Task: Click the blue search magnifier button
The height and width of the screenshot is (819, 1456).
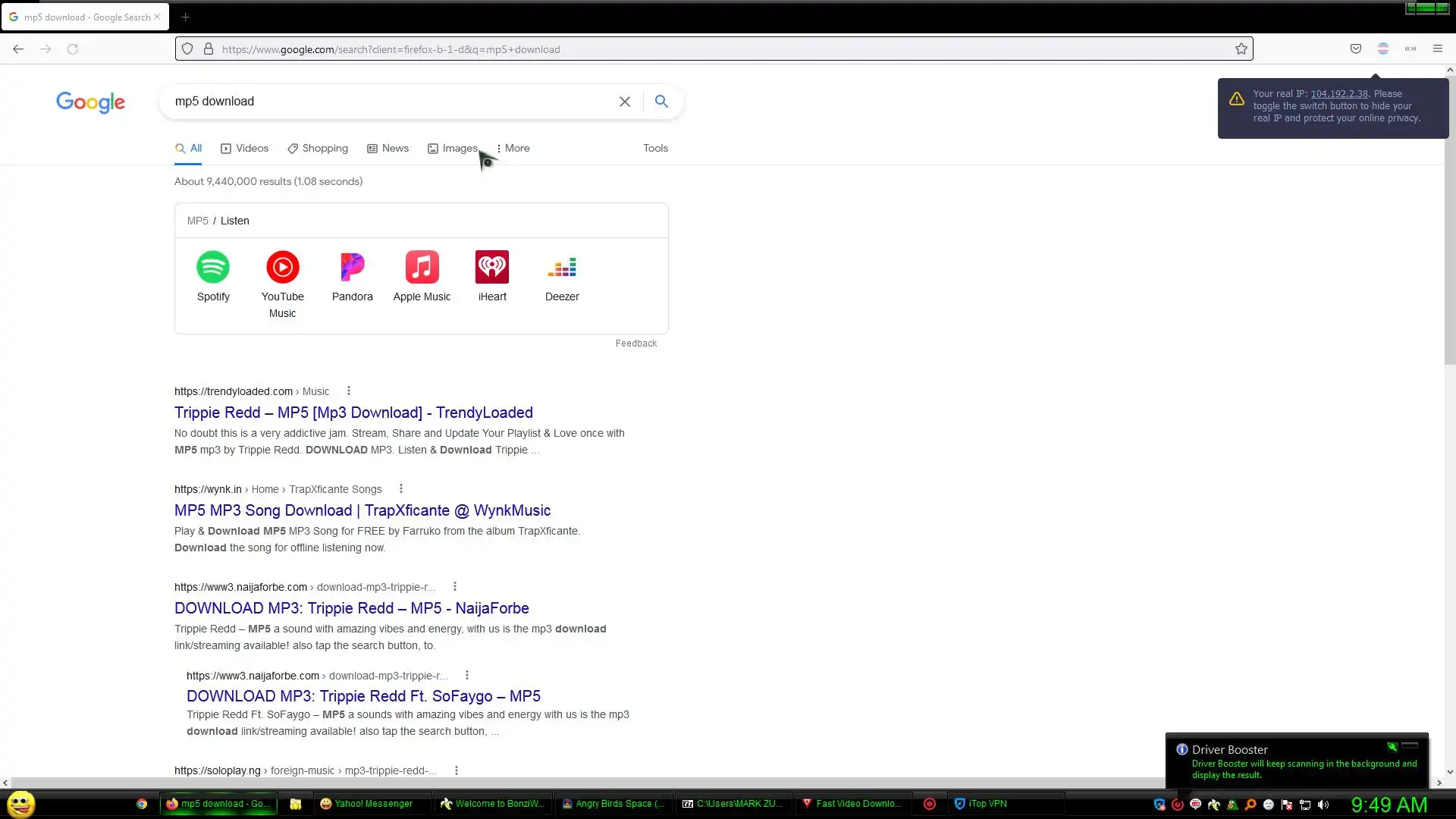Action: click(x=661, y=102)
